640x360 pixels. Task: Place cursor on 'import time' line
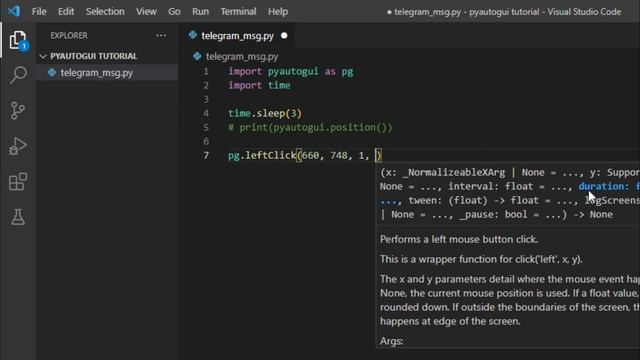[259, 85]
